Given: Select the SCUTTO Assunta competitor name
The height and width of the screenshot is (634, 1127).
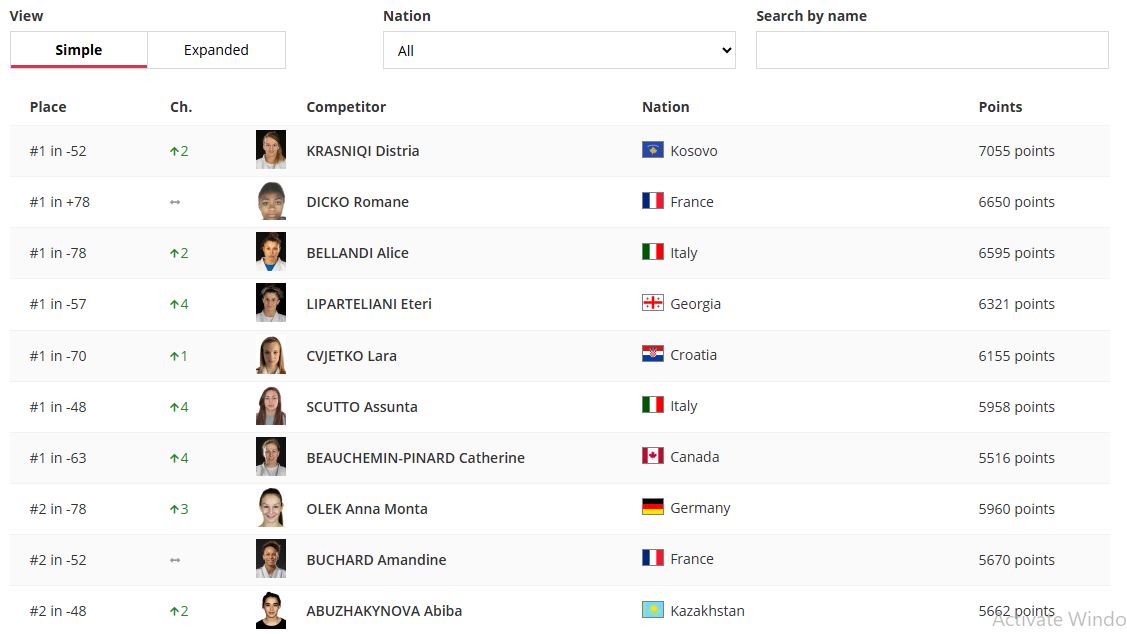Looking at the screenshot, I should click(362, 407).
